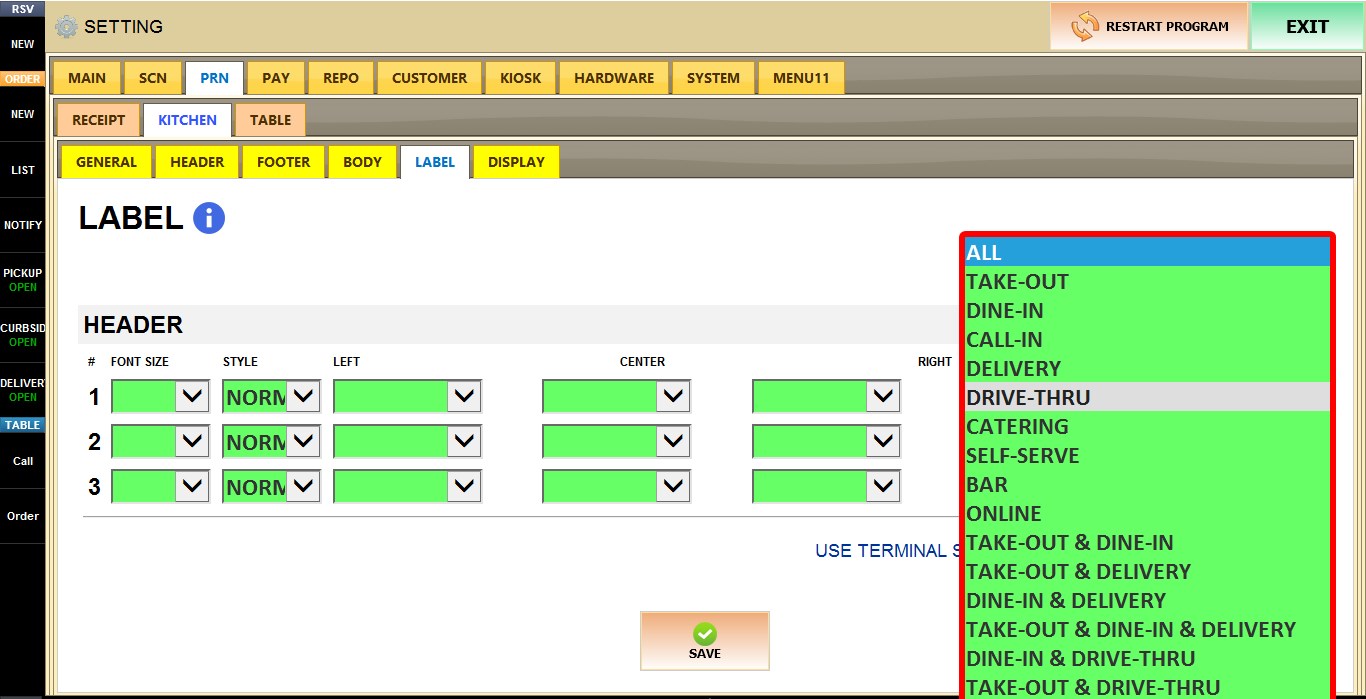
Task: Click the settings gear icon
Action: point(66,27)
